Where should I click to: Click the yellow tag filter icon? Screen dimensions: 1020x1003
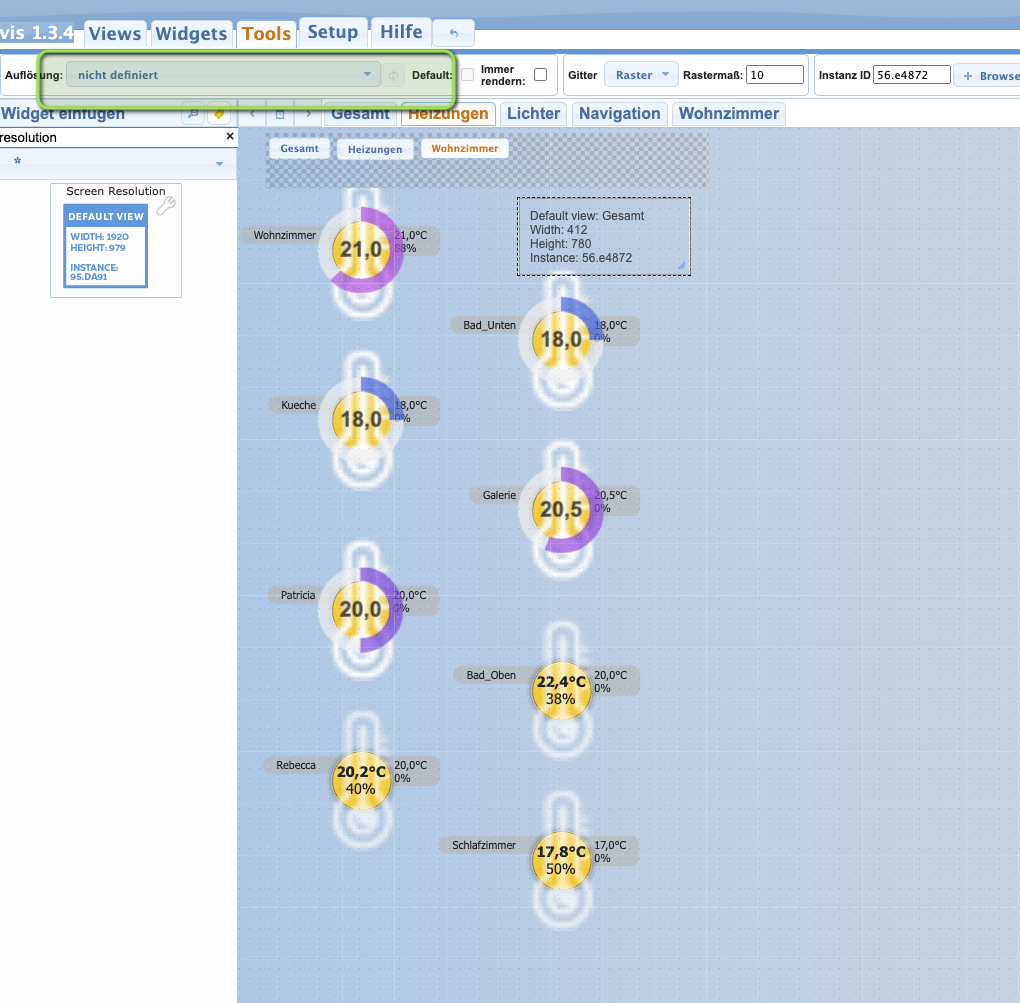tap(219, 114)
